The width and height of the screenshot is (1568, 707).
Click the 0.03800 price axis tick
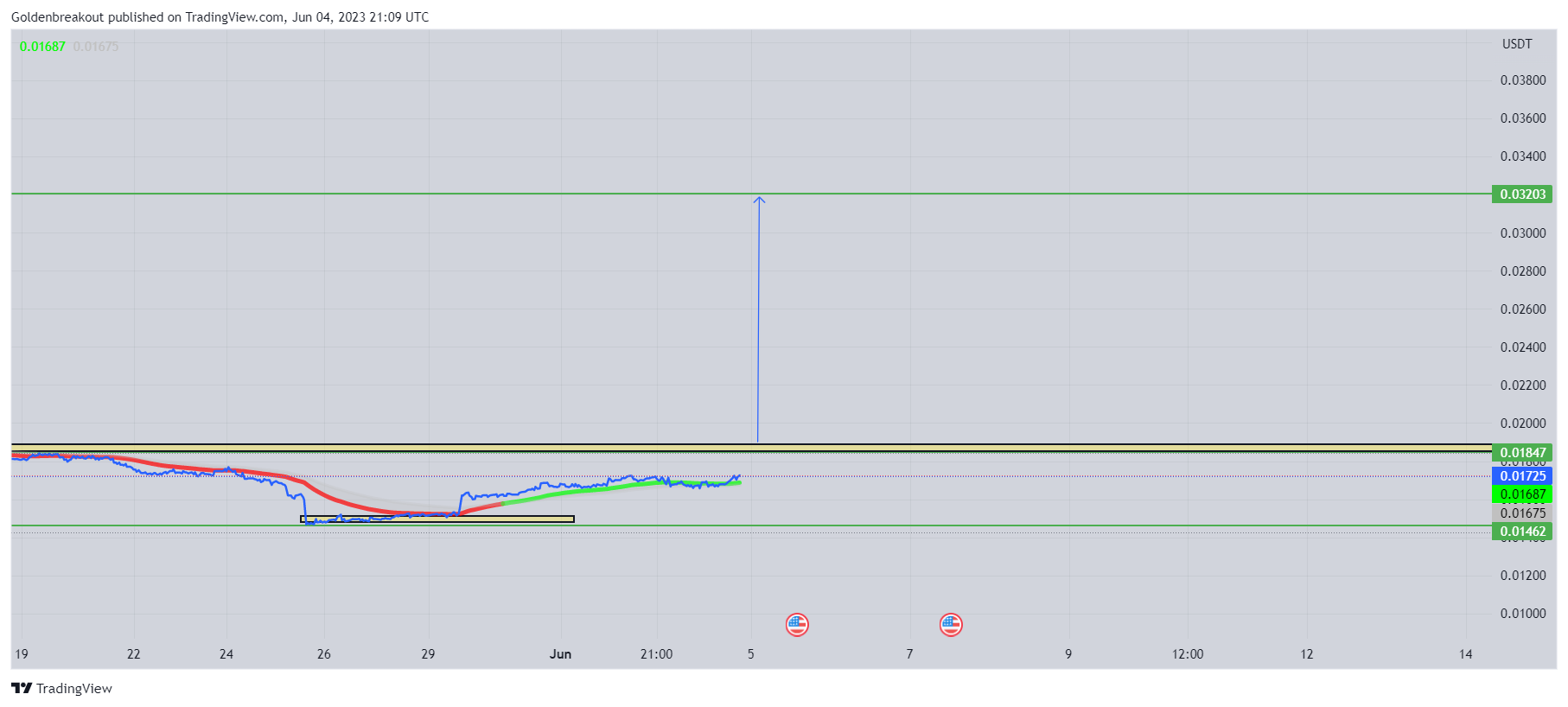[x=1523, y=80]
